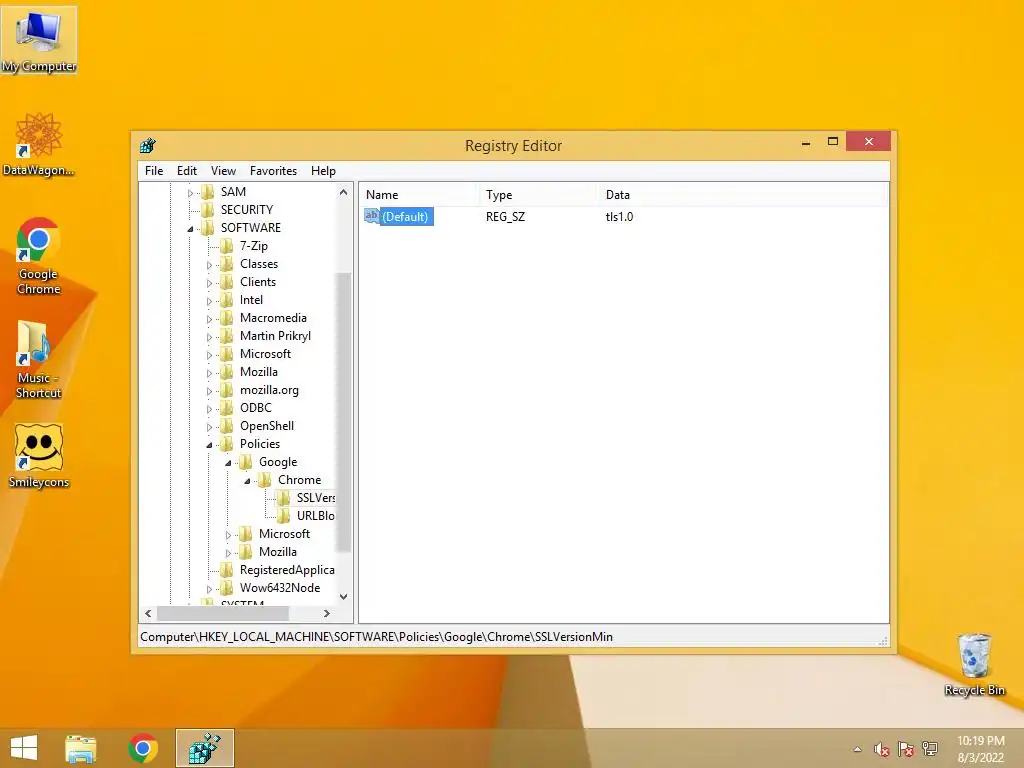
Task: Click the Type column header
Action: [x=539, y=195]
